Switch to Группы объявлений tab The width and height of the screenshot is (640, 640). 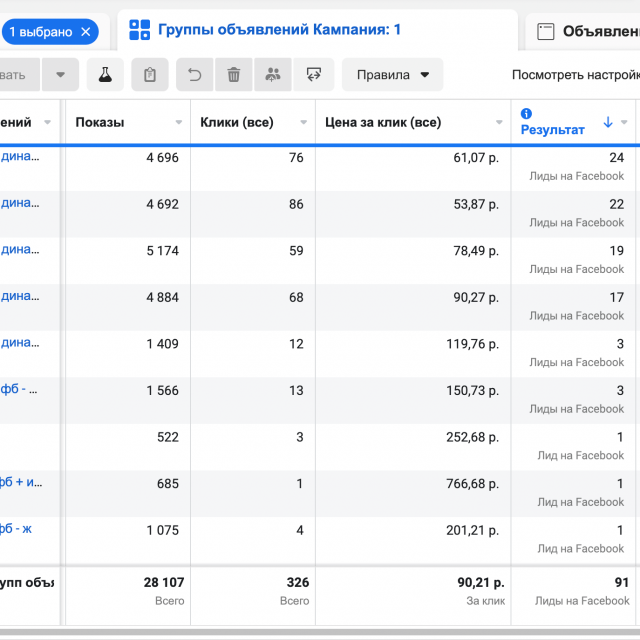(265, 30)
